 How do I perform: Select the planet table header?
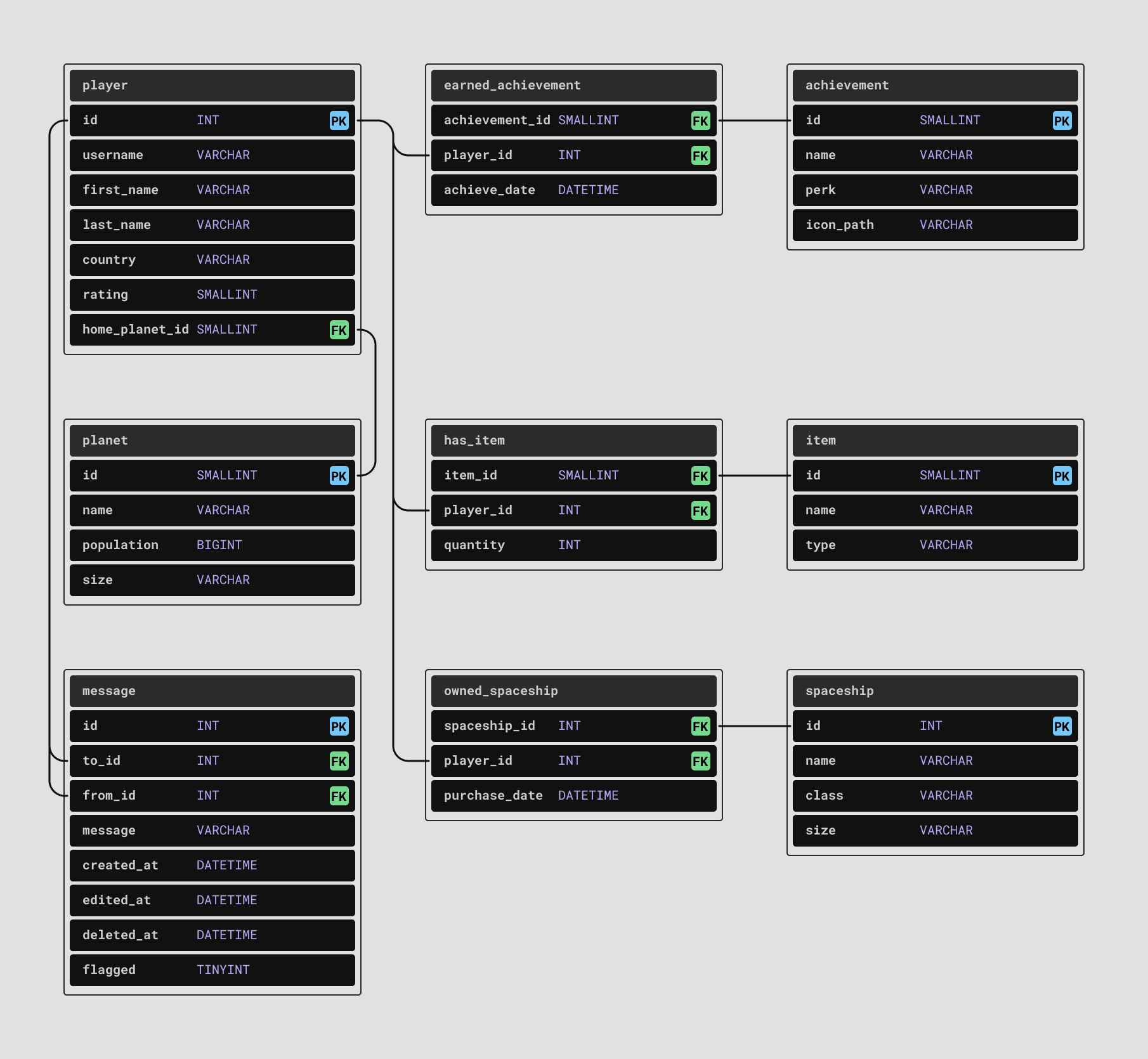point(212,441)
